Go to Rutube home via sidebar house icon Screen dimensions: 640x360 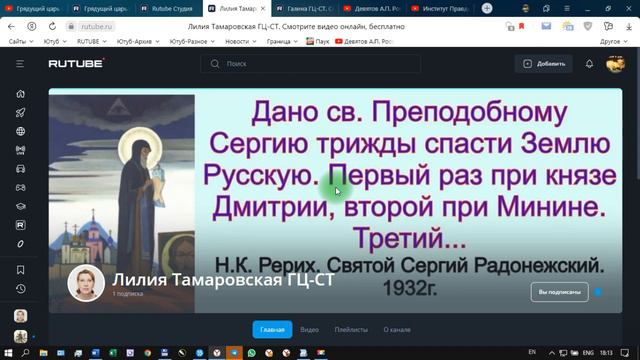[20, 94]
